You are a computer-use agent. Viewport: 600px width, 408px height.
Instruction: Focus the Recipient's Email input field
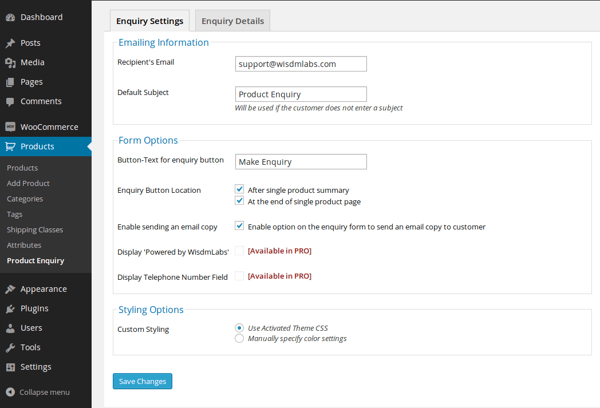301,64
